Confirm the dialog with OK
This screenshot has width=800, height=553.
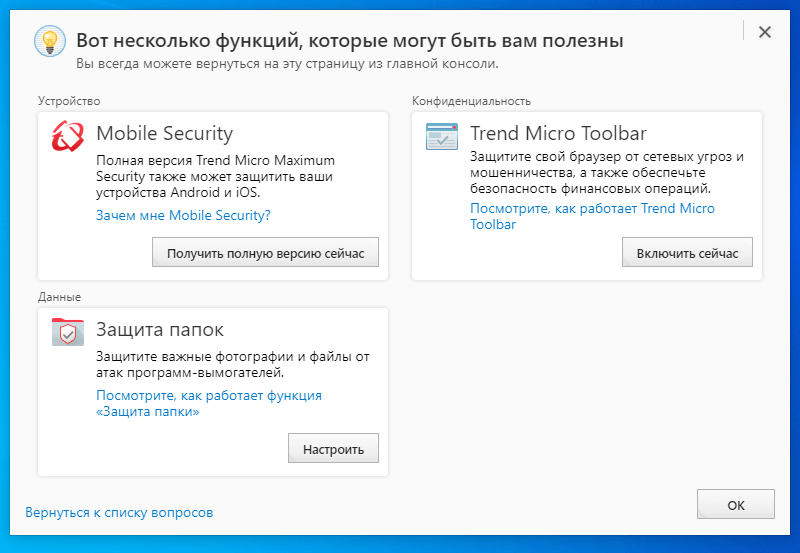pos(736,505)
